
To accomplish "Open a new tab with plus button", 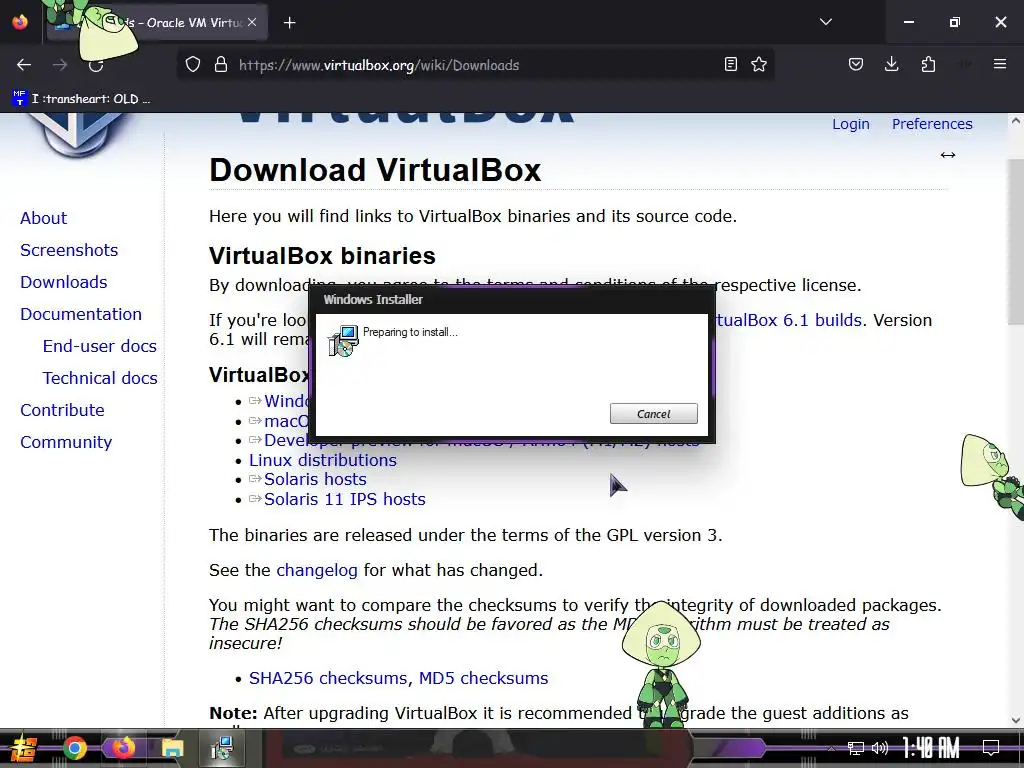I will coord(290,23).
